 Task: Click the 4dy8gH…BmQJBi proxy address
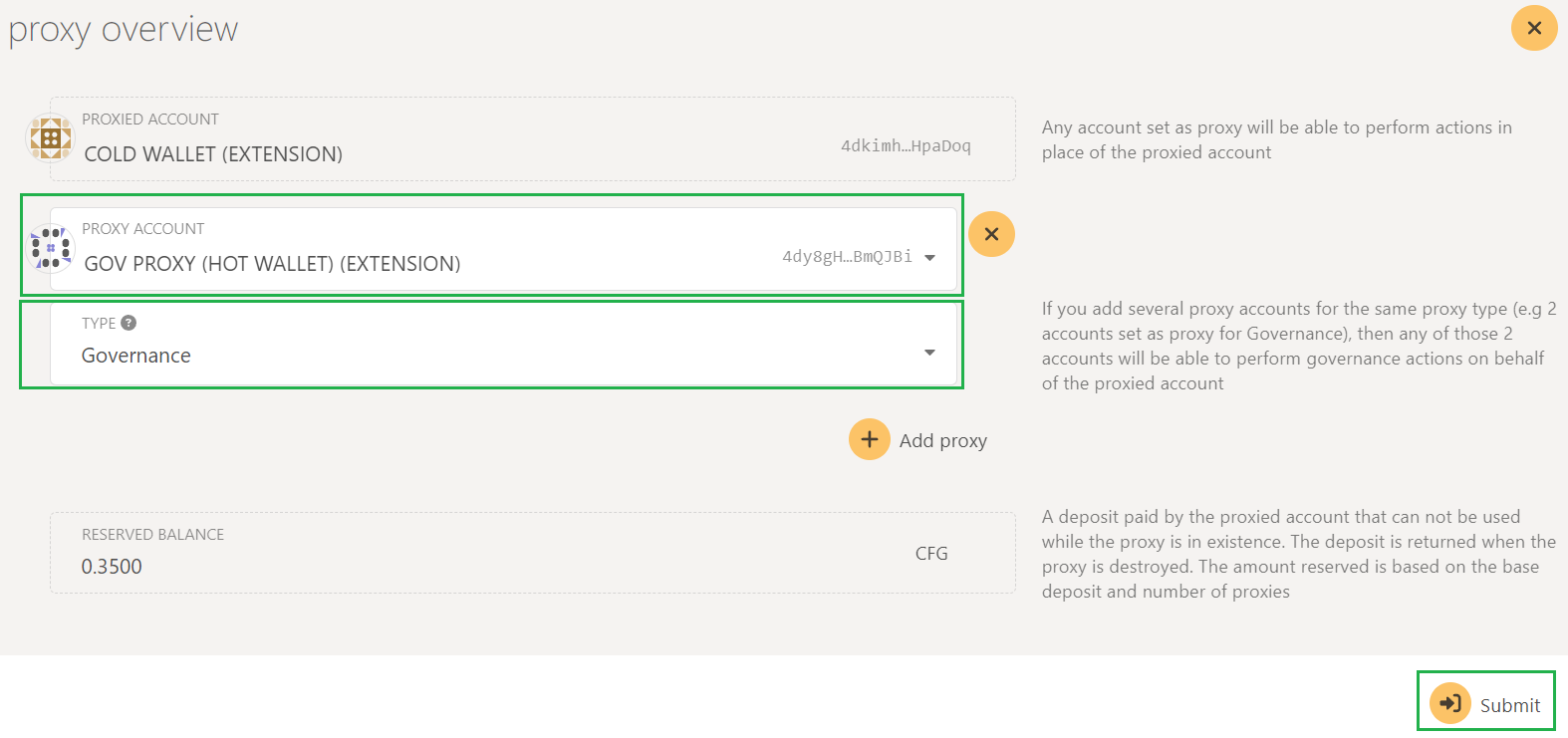[847, 257]
